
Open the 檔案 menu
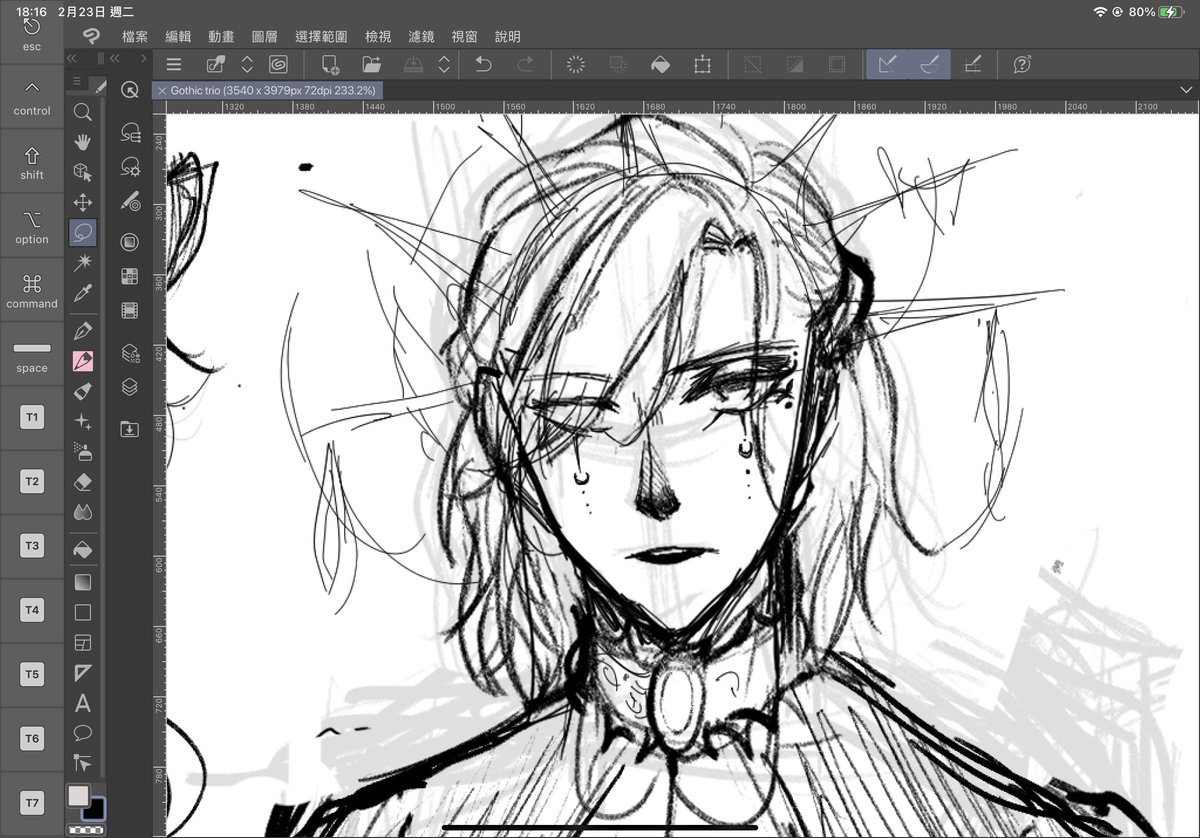click(x=135, y=36)
